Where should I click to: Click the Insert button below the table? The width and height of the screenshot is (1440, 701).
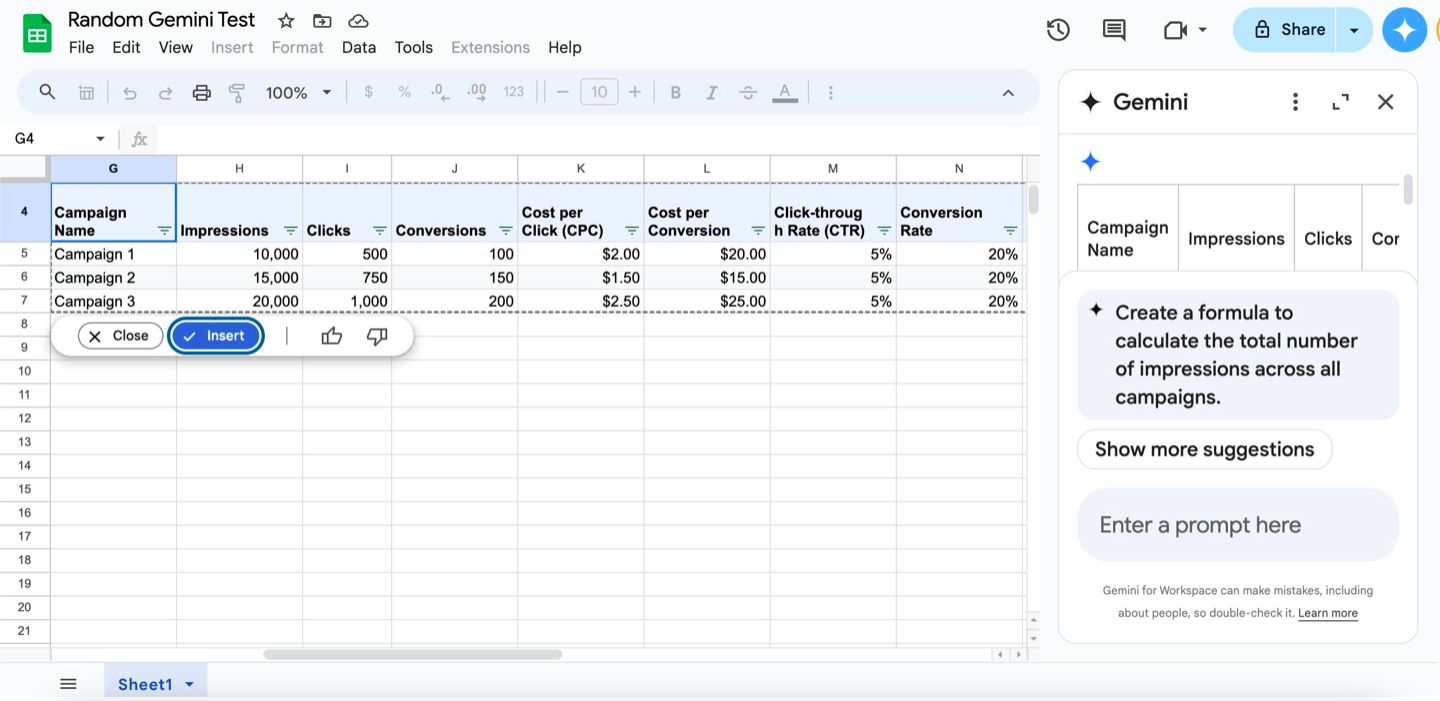point(216,336)
